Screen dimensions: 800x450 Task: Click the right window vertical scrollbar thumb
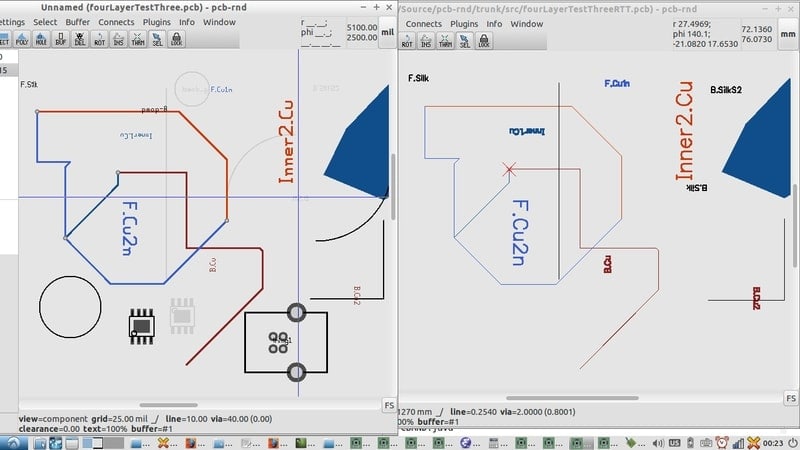pos(795,226)
